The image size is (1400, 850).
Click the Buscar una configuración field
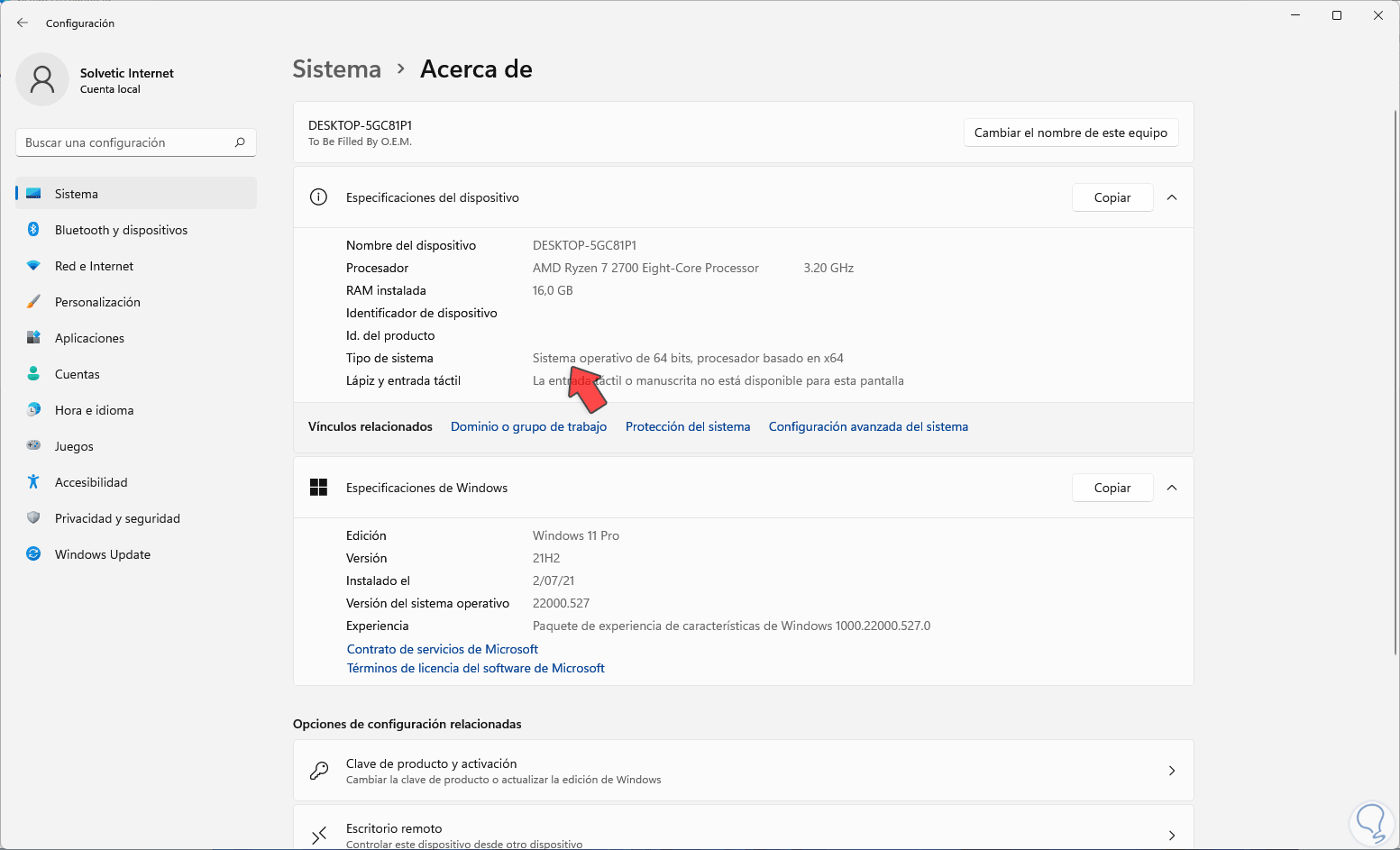click(126, 142)
